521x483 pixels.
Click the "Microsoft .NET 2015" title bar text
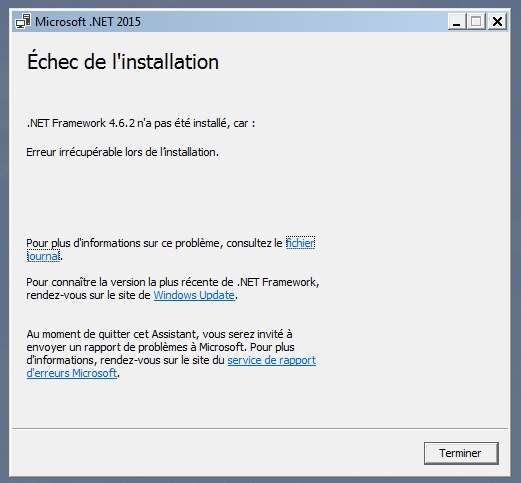(88, 22)
